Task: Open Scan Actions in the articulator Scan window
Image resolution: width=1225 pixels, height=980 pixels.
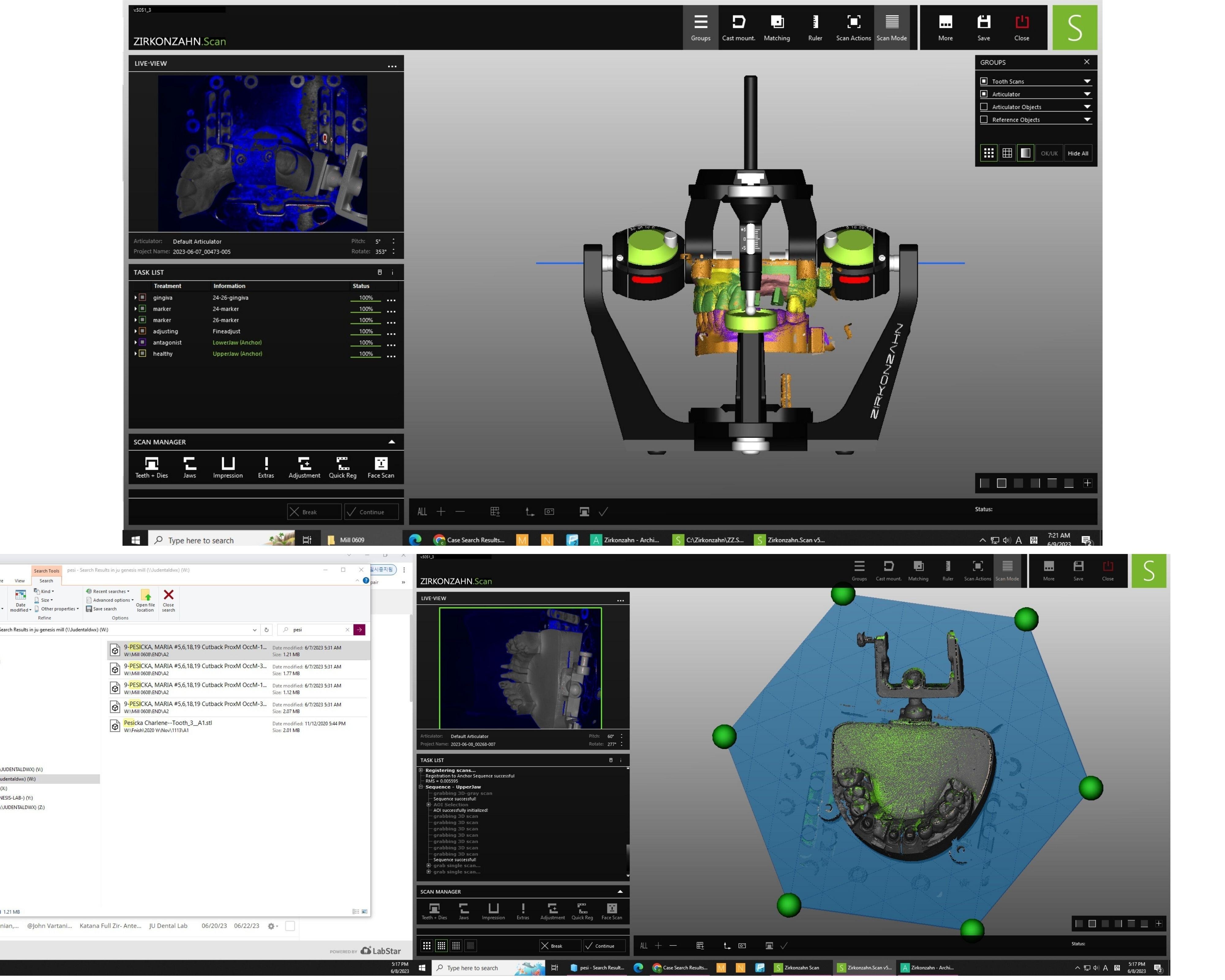Action: tap(854, 27)
